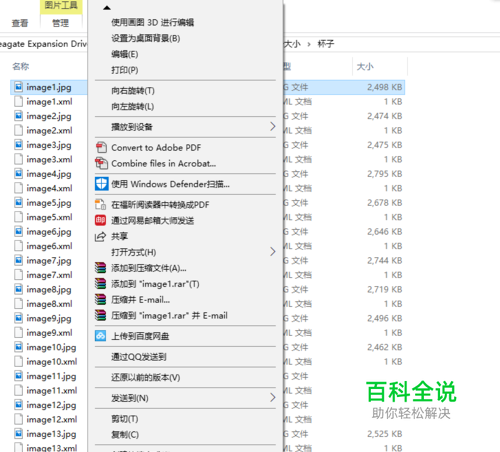Click WinRAR icon beside 压缩到 "image1.rar" 并 E-mail

coord(100,315)
